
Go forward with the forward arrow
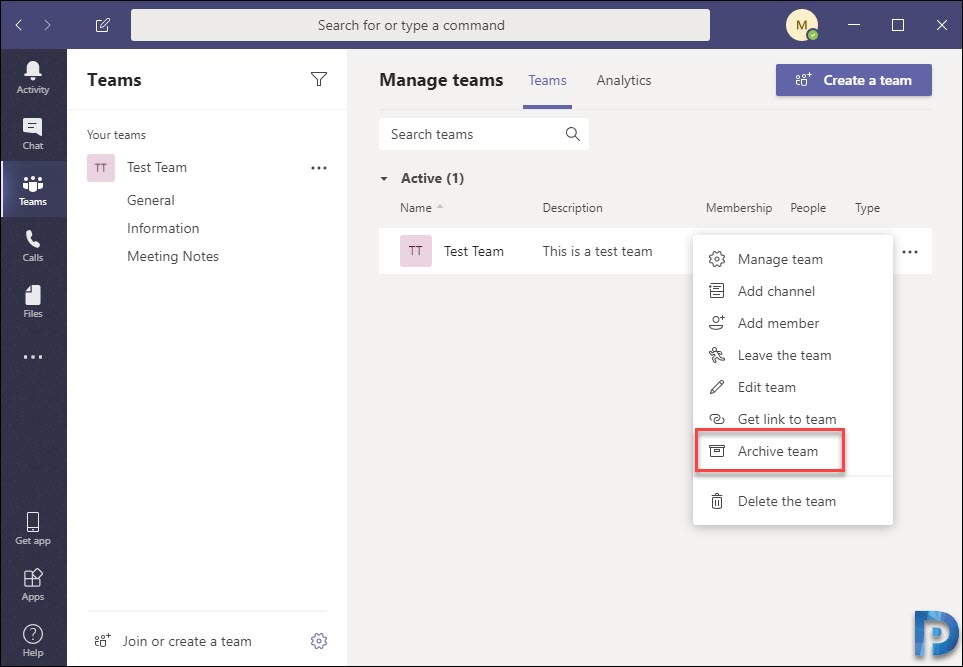[x=47, y=25]
